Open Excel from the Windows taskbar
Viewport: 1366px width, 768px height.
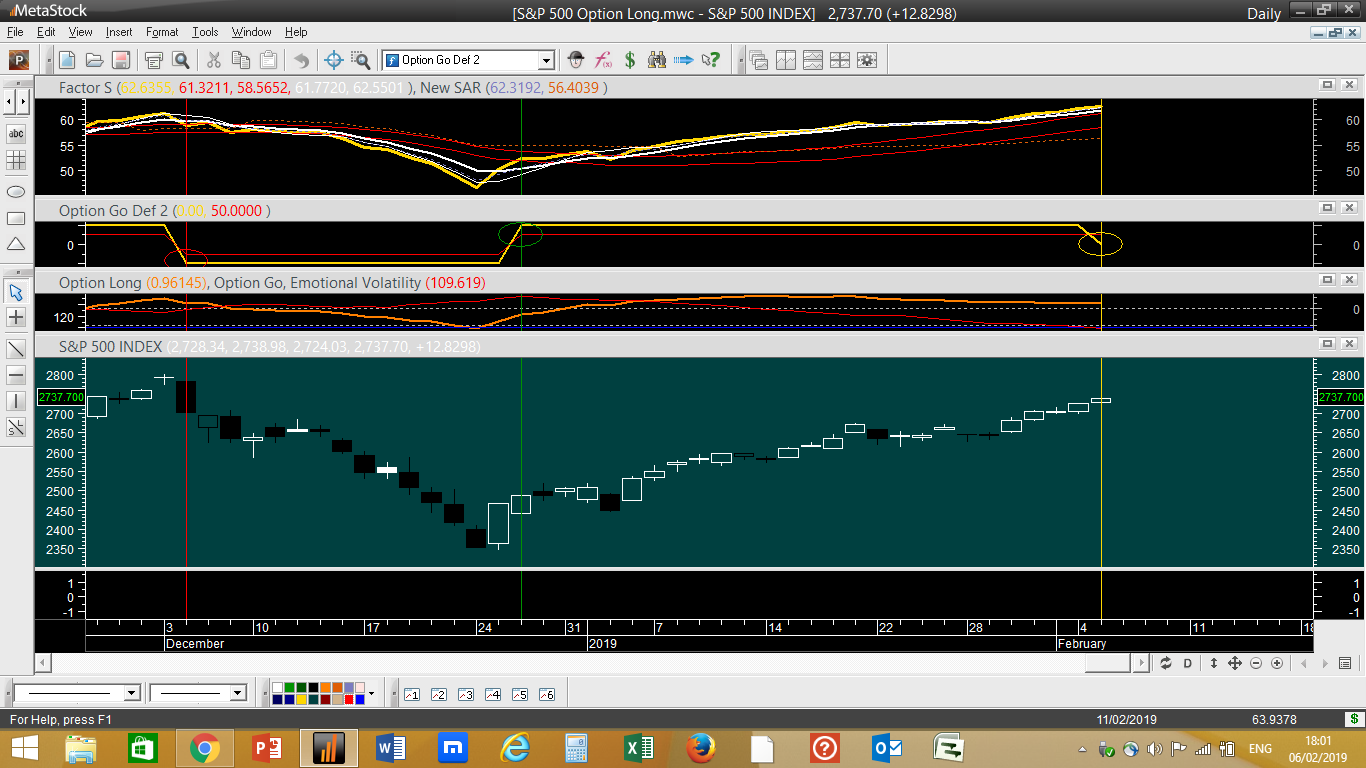[638, 747]
